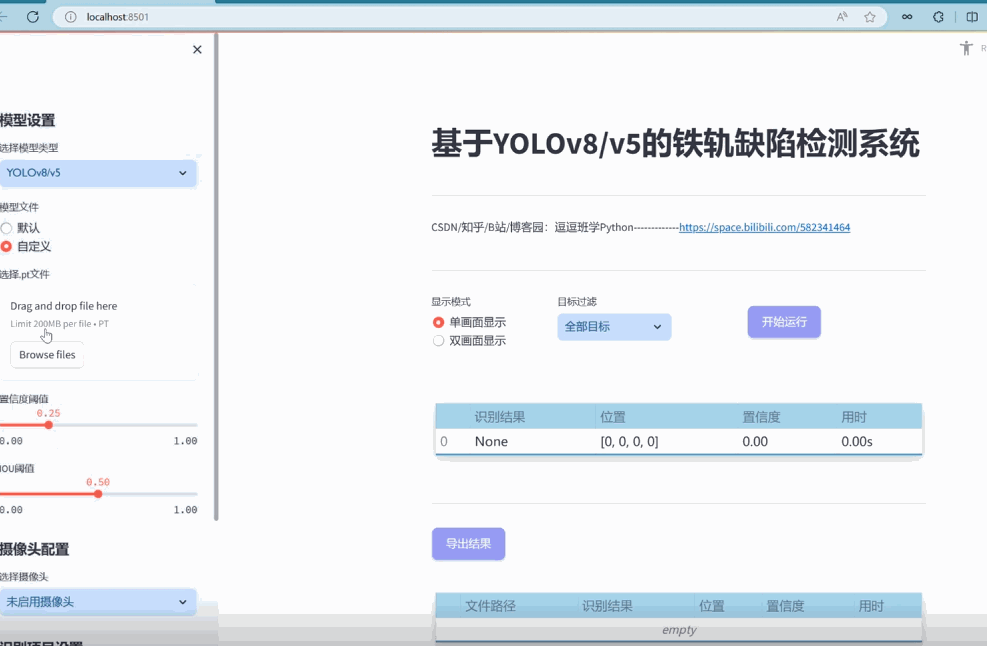Image resolution: width=987 pixels, height=646 pixels.
Task: Click the sidebar vertical scrollbar
Action: pos(216,277)
